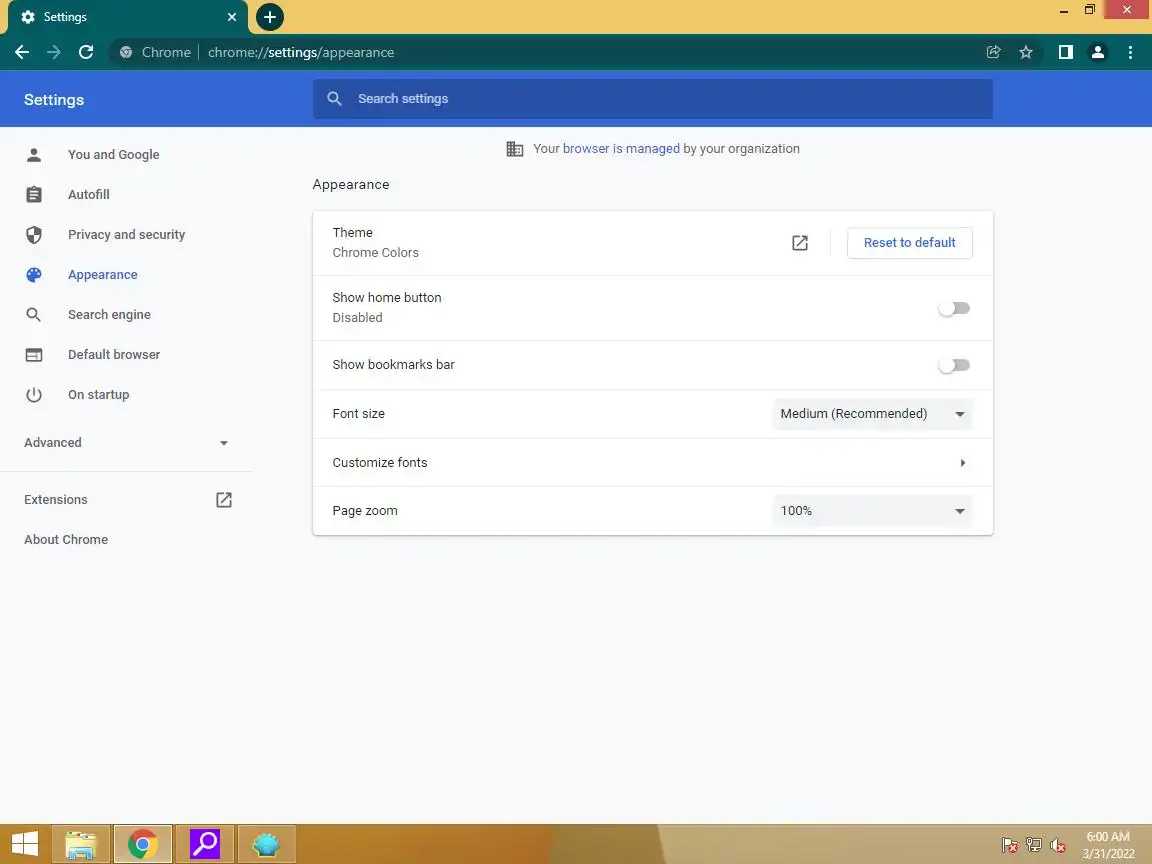Open the Chrome three-dot menu
This screenshot has height=864, width=1152.
(1130, 52)
